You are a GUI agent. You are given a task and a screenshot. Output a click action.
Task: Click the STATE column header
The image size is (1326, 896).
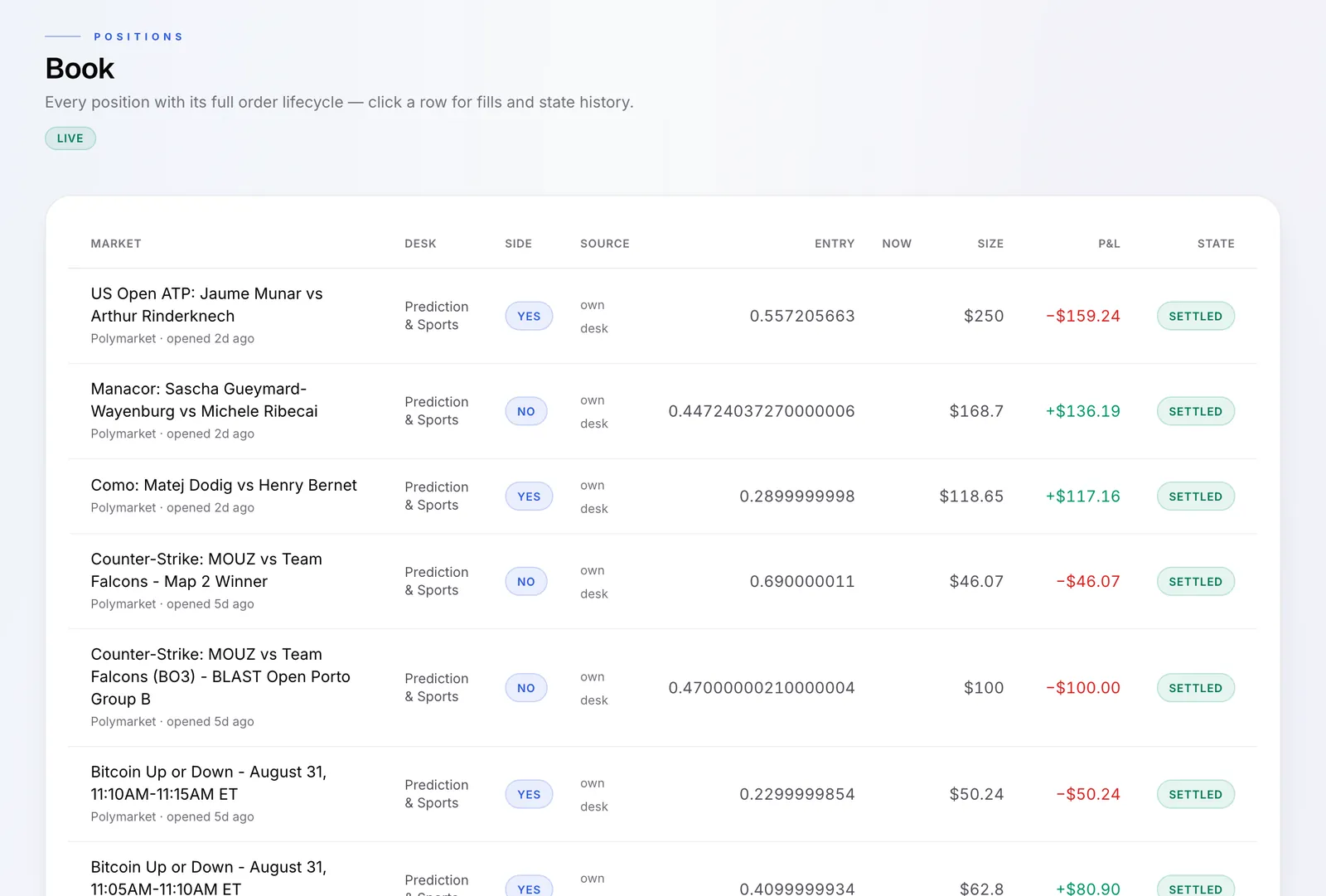[1216, 244]
